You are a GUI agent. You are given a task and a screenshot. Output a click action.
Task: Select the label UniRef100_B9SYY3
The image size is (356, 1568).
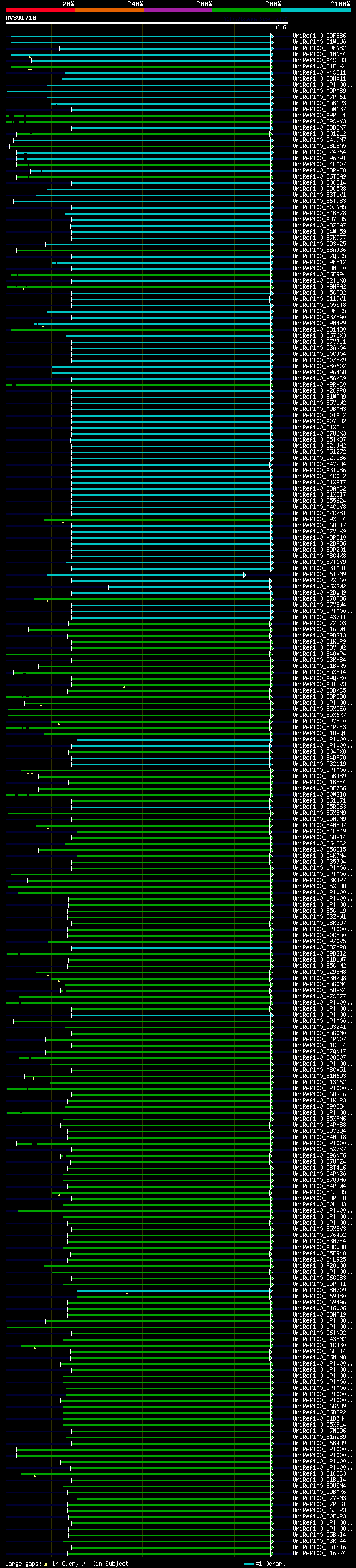[319, 122]
